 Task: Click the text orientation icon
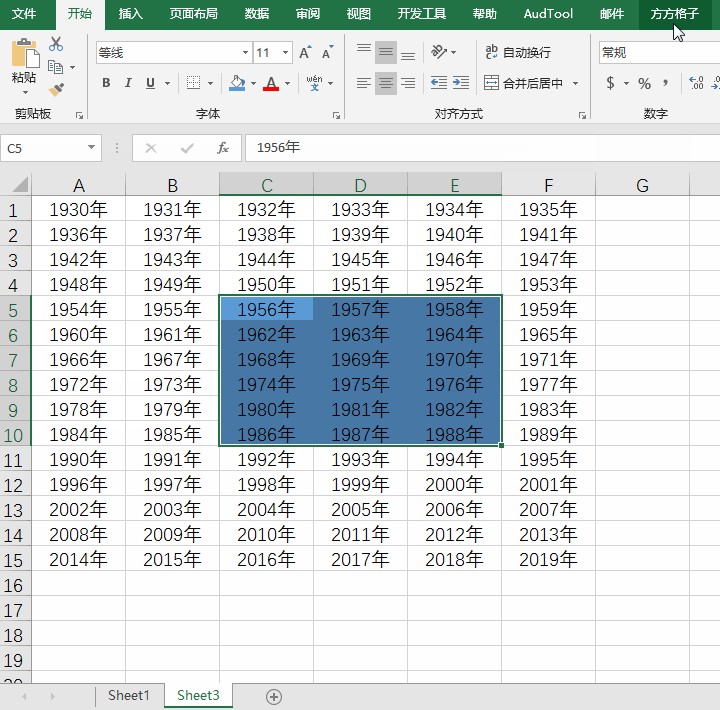439,52
